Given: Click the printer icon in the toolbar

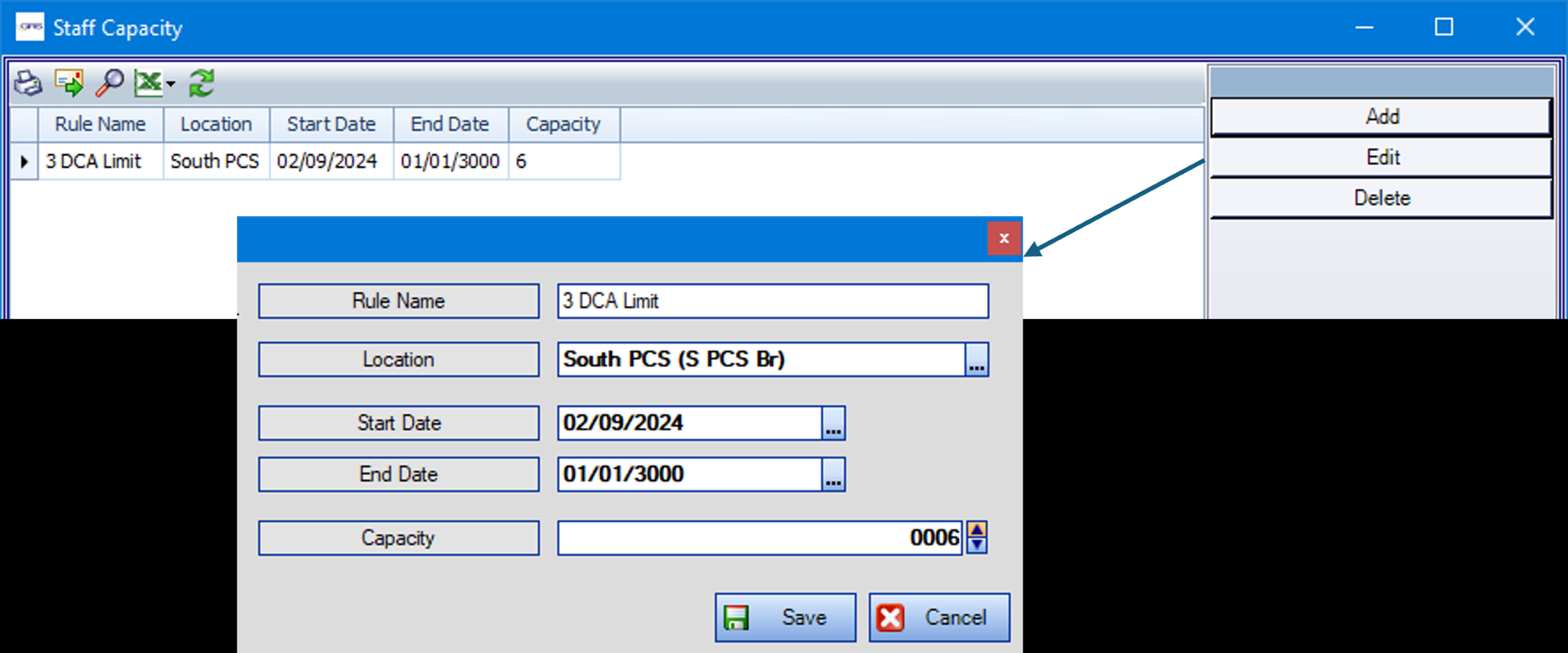Looking at the screenshot, I should pyautogui.click(x=29, y=83).
